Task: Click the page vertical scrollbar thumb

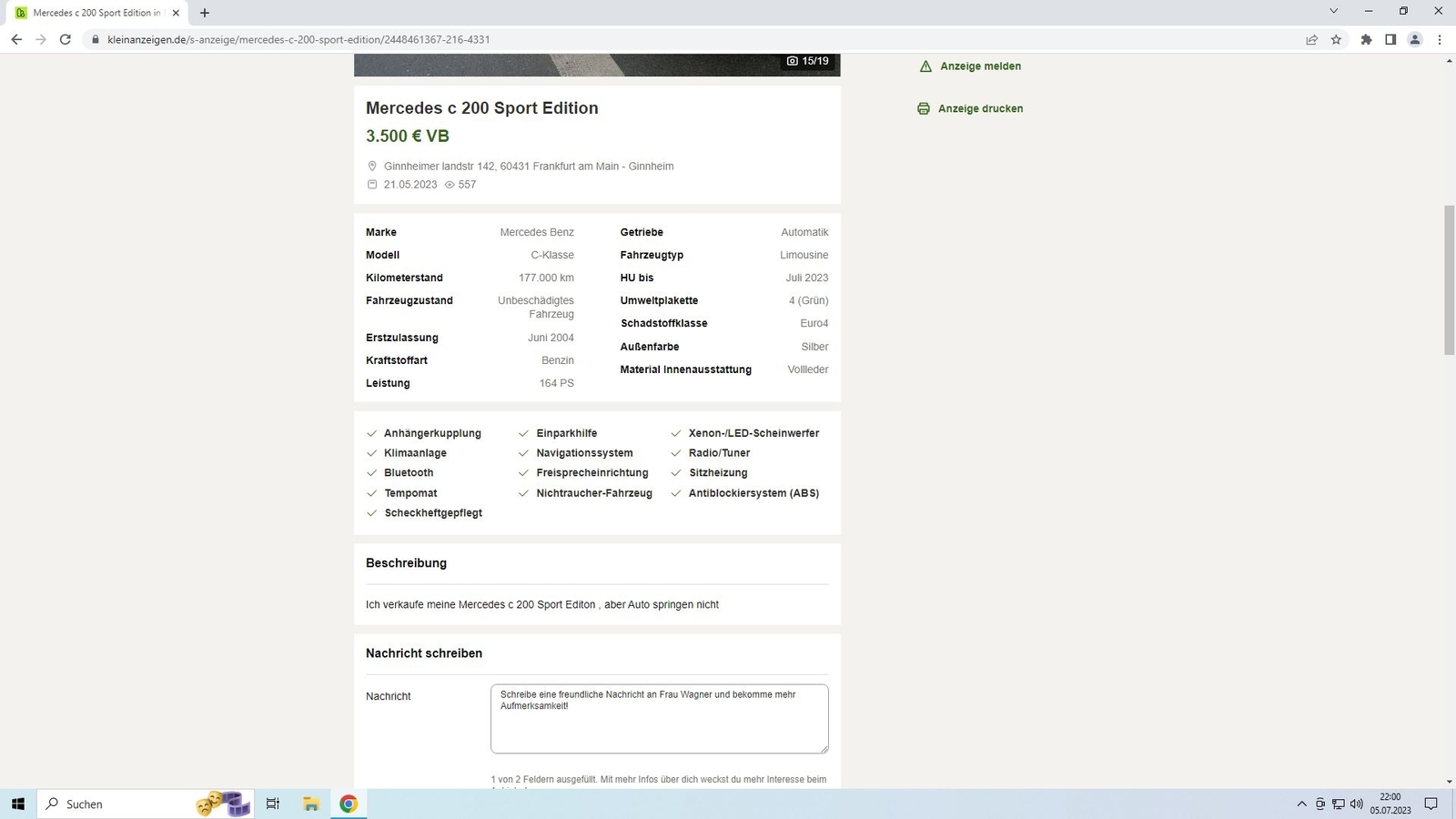Action: click(1449, 280)
